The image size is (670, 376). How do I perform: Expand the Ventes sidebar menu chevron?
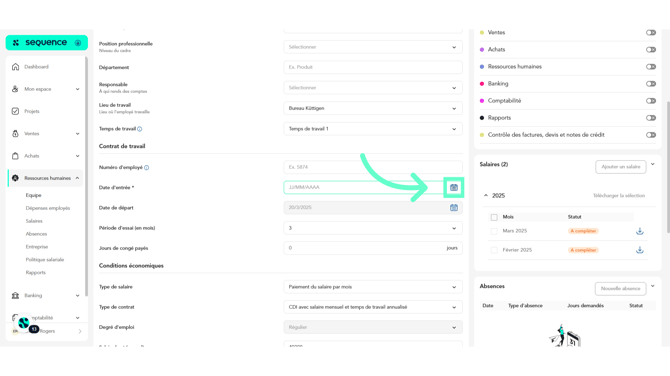(77, 134)
